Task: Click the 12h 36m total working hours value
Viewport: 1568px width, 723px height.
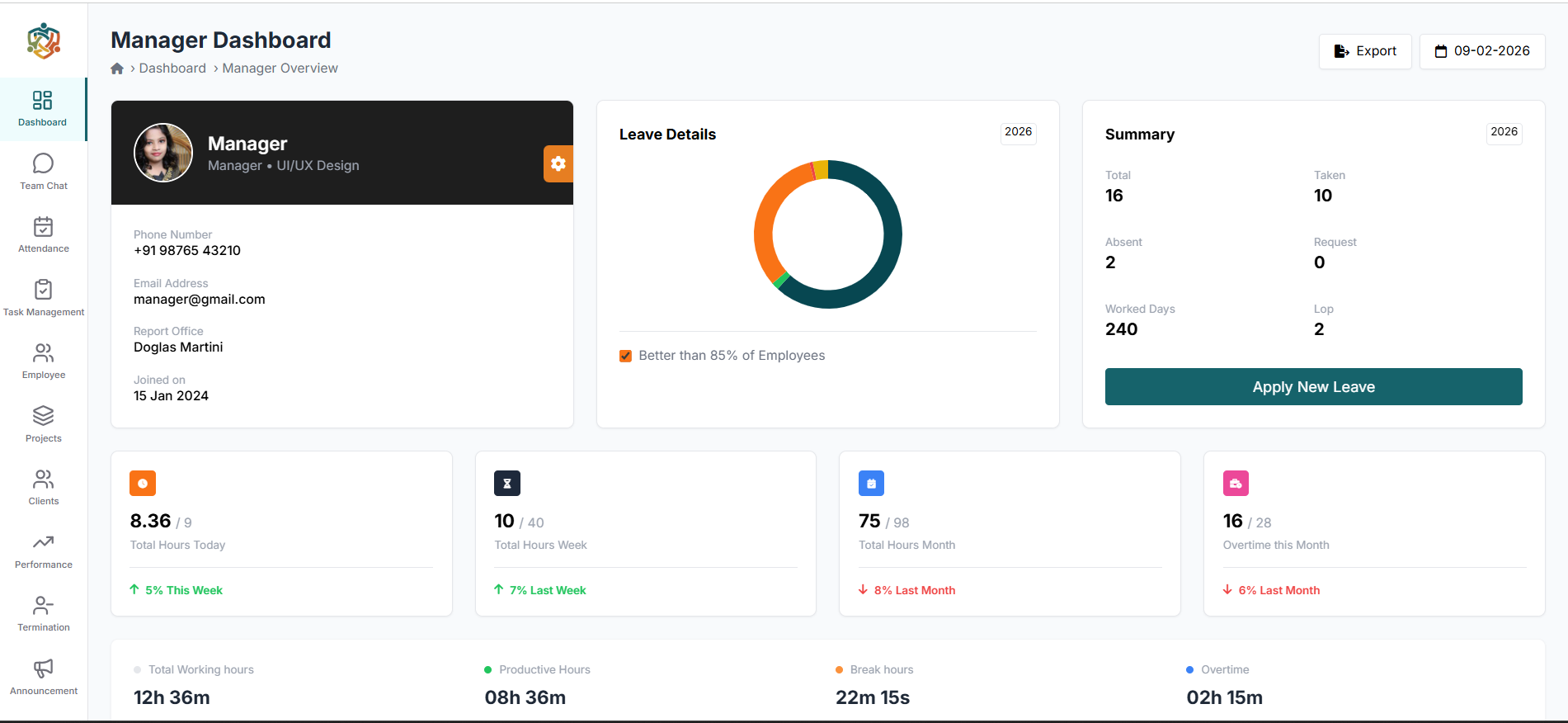Action: (172, 697)
